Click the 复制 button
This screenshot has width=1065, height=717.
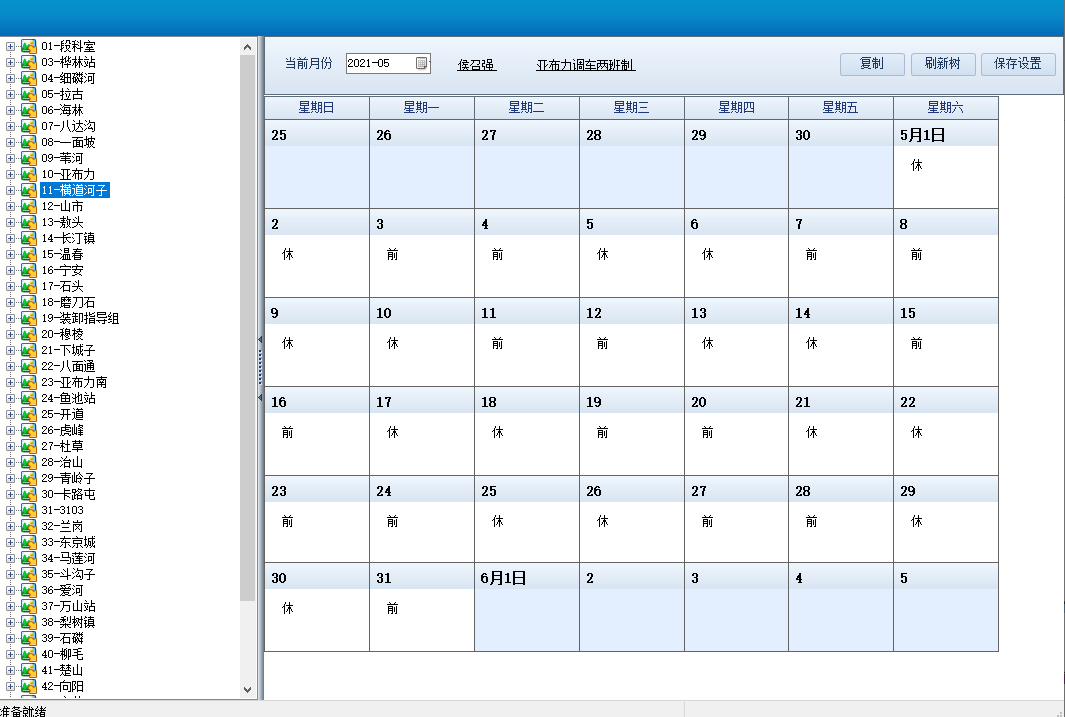coord(872,64)
